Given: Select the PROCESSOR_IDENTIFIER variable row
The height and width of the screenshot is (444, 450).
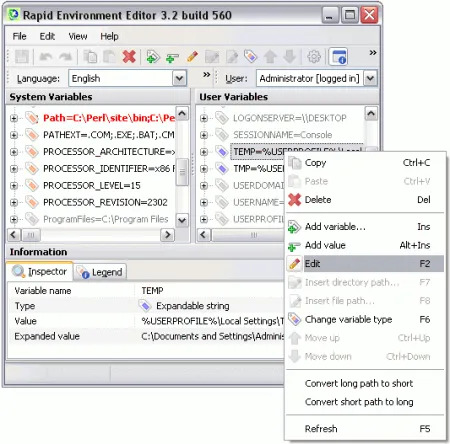Looking at the screenshot, I should point(109,169).
